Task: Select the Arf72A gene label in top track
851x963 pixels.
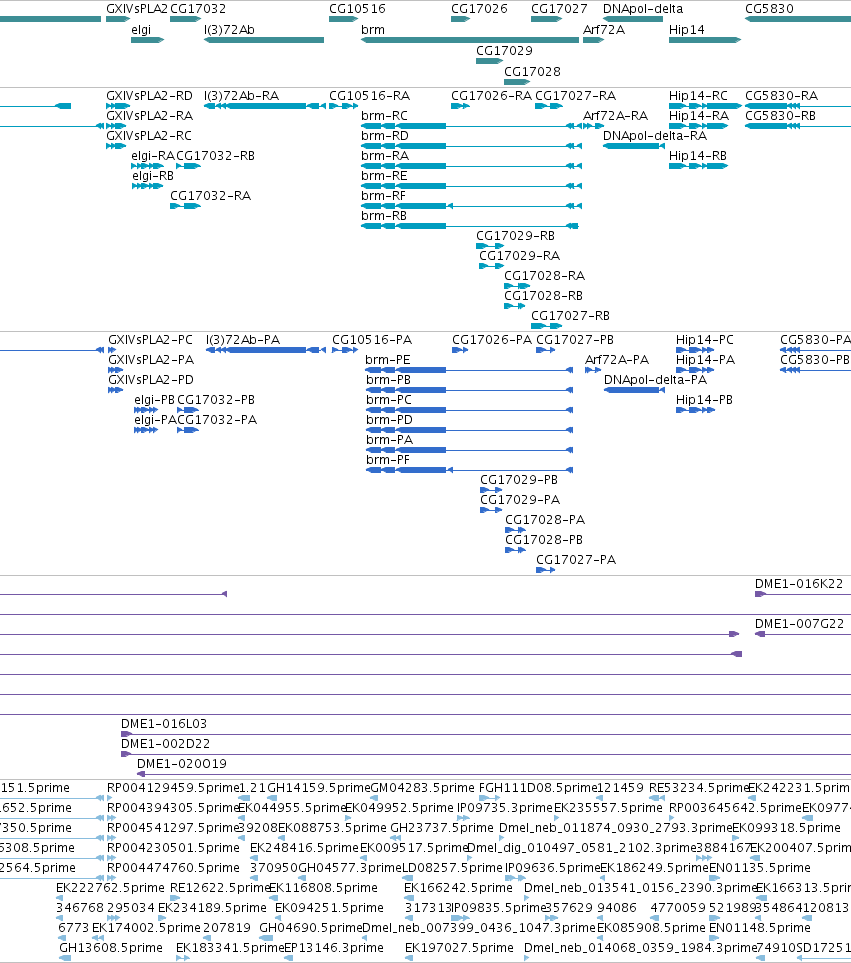Action: coord(604,29)
